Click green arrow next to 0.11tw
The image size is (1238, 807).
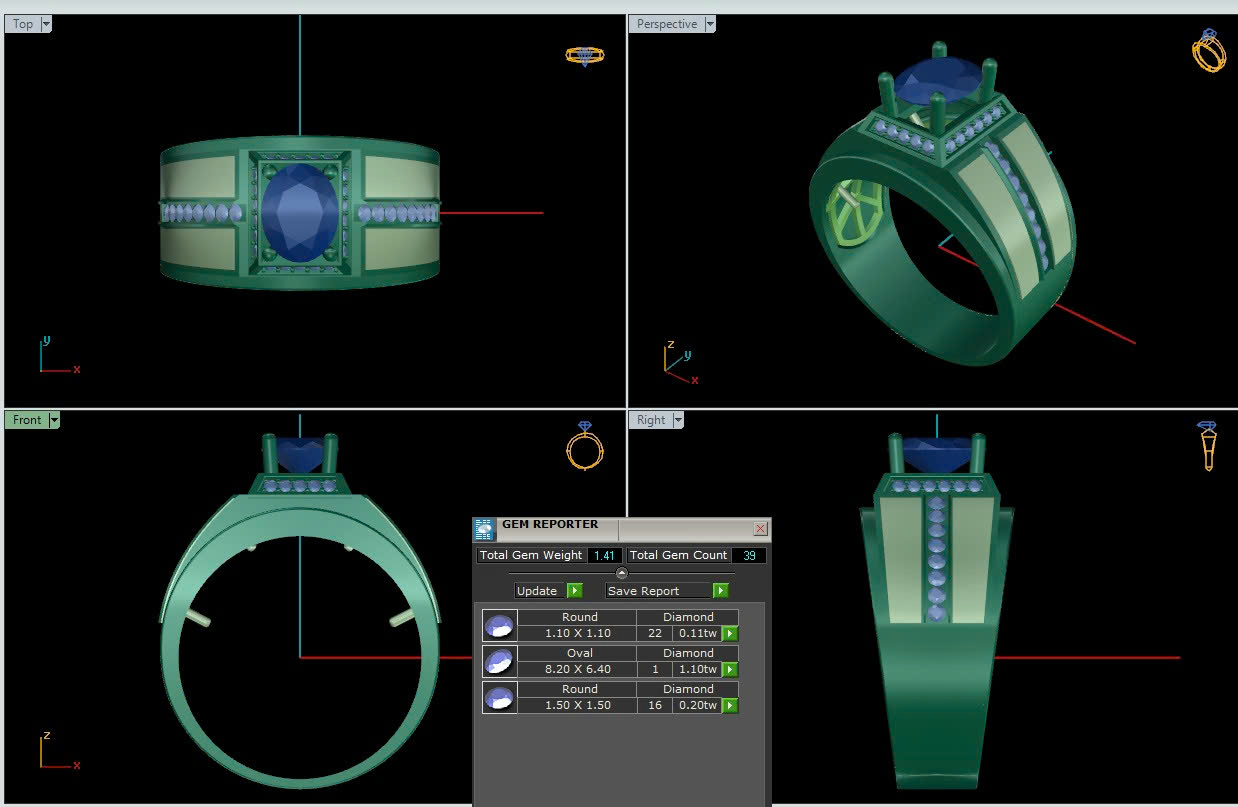tap(730, 634)
